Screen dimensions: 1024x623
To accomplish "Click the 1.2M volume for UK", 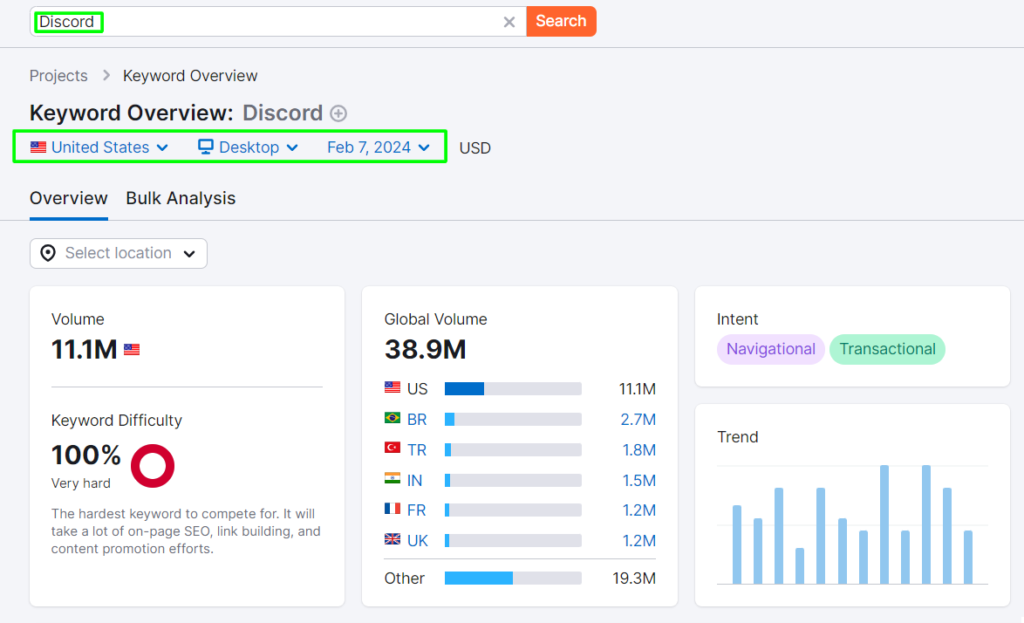I will (639, 541).
